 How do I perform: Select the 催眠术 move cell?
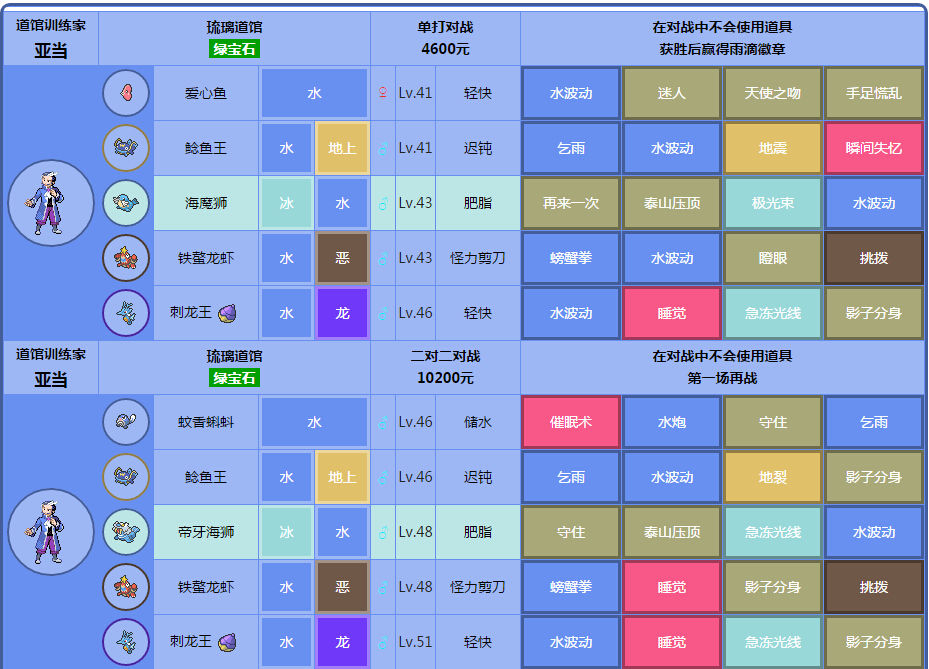(x=571, y=422)
